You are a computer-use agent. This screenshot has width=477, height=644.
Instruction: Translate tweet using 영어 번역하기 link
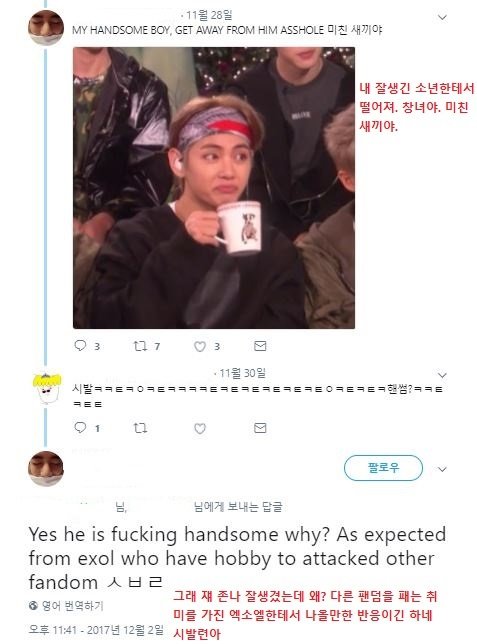coord(66,605)
